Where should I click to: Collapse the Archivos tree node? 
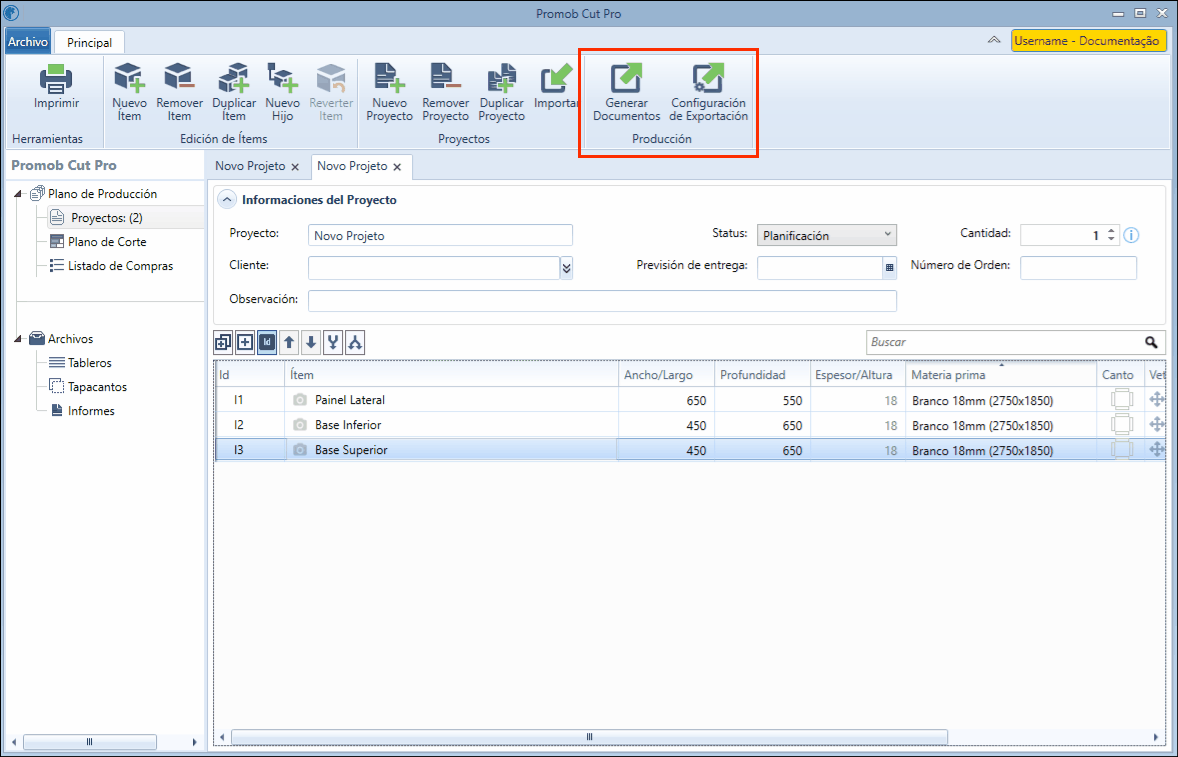[x=18, y=339]
